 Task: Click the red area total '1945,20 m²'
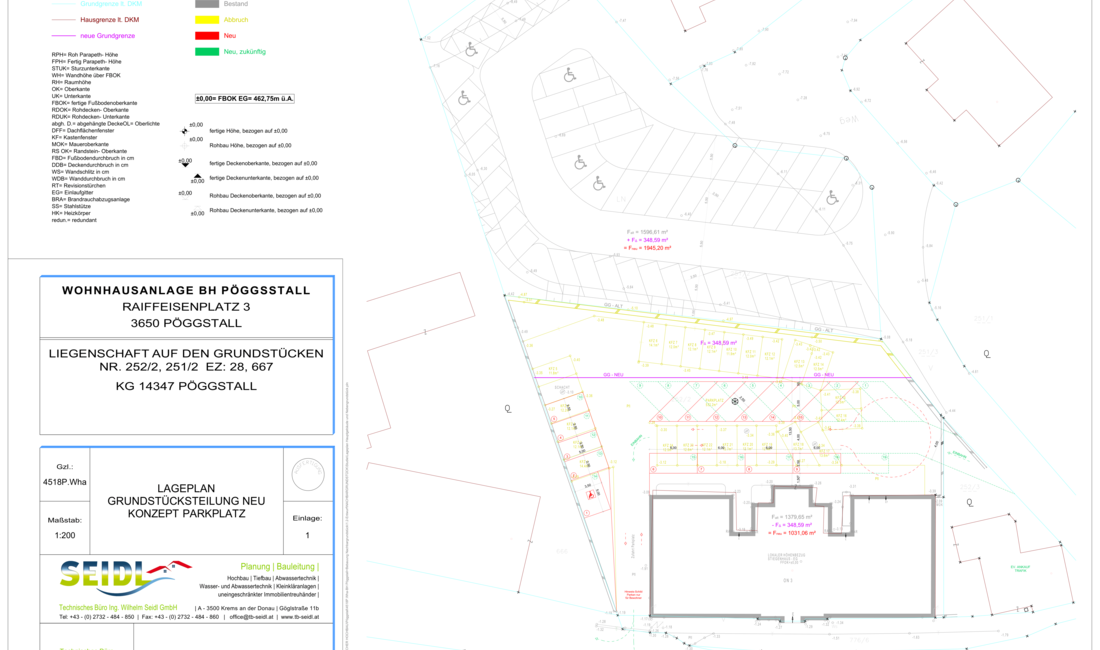[656, 248]
